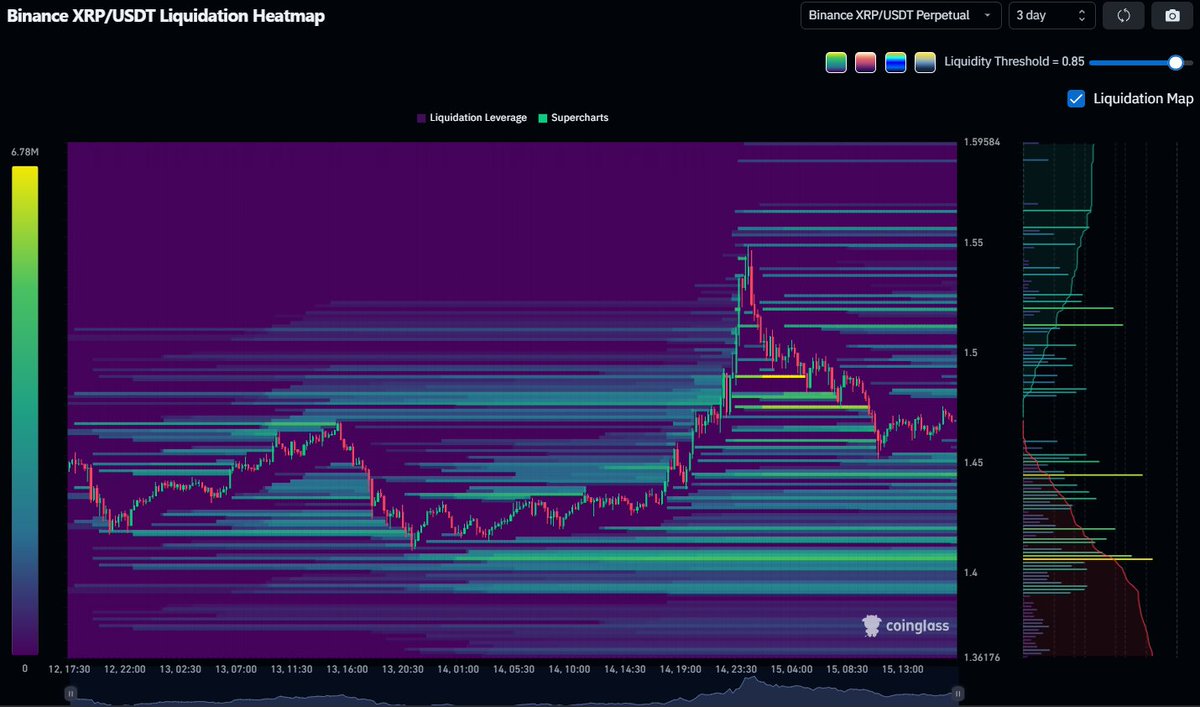Select the yellow-navy color scheme swatch
This screenshot has width=1200, height=707.
[925, 62]
